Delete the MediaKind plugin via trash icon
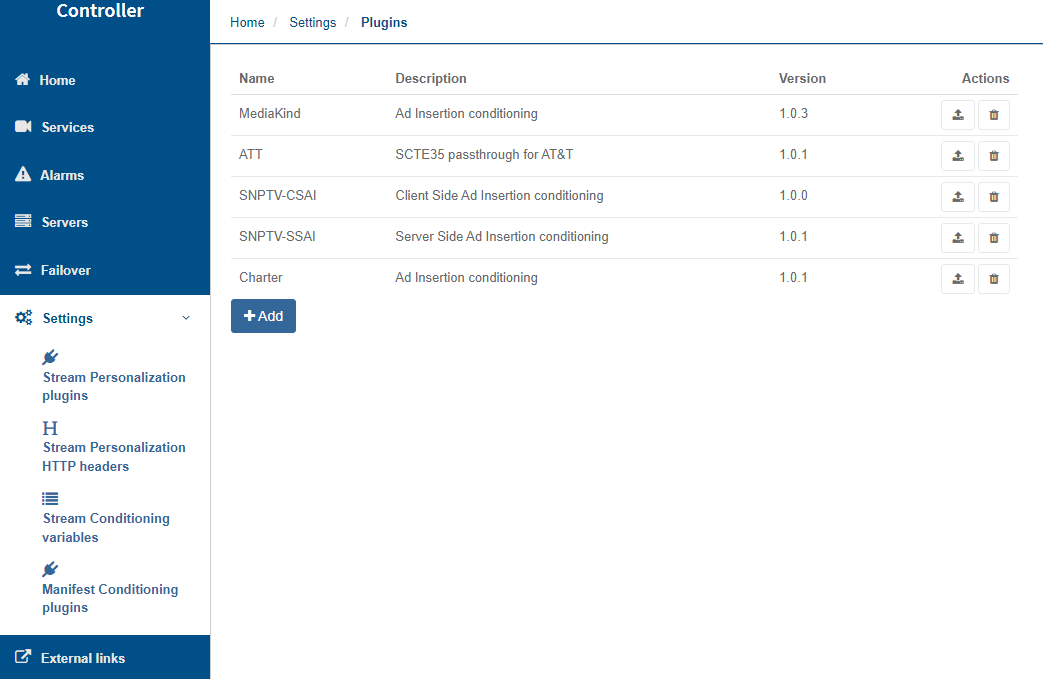The width and height of the screenshot is (1043, 679). pyautogui.click(x=993, y=115)
